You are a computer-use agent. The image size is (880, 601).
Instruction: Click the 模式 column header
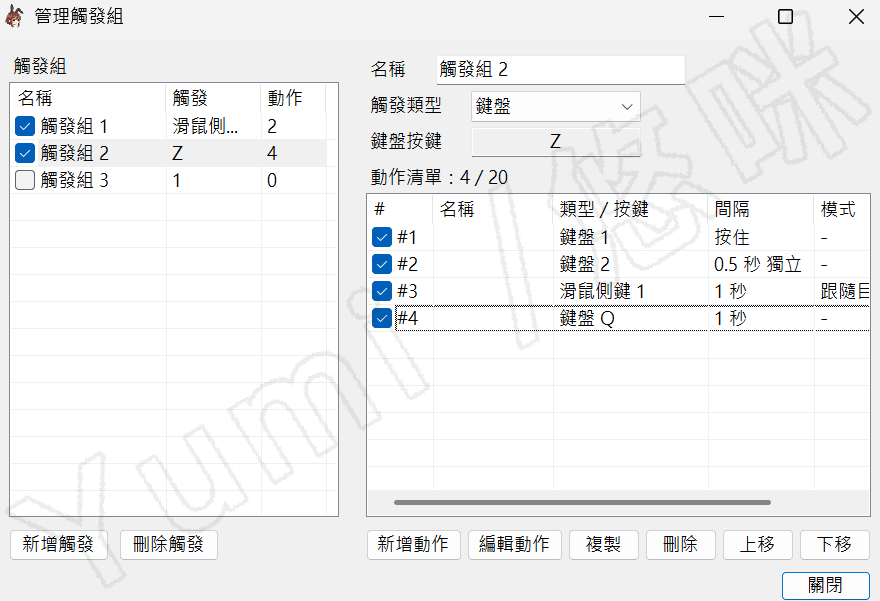(x=842, y=209)
